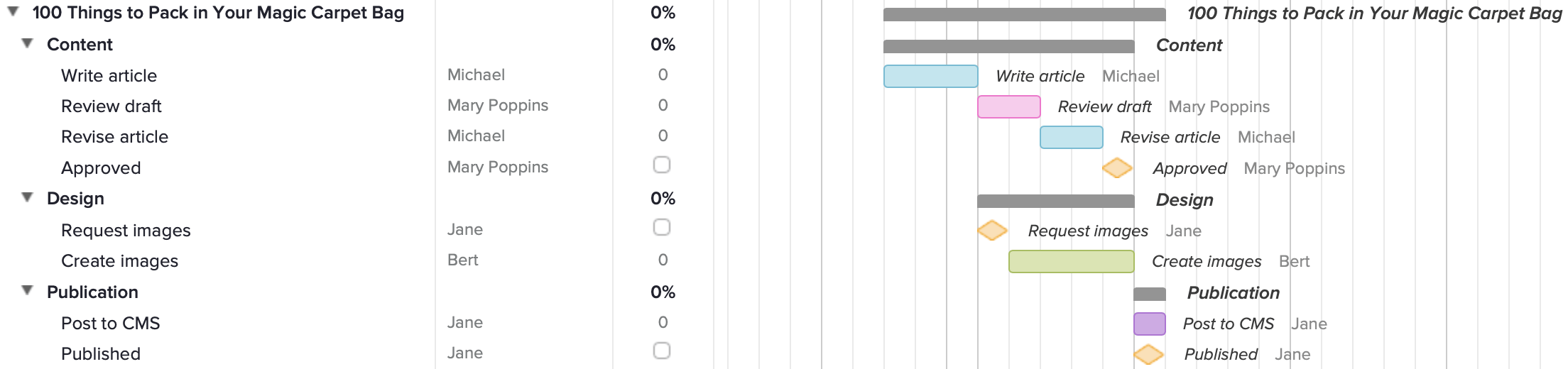
Task: Collapse the Content group triangle
Action: click(28, 43)
